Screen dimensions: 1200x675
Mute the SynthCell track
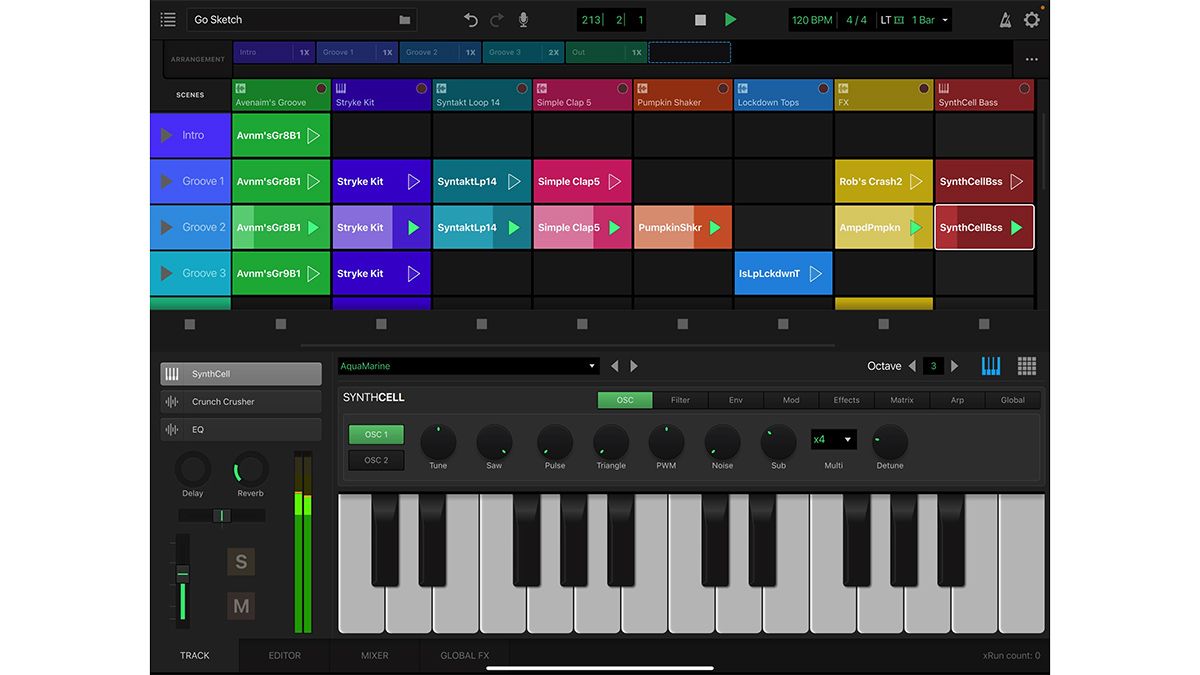pos(240,605)
